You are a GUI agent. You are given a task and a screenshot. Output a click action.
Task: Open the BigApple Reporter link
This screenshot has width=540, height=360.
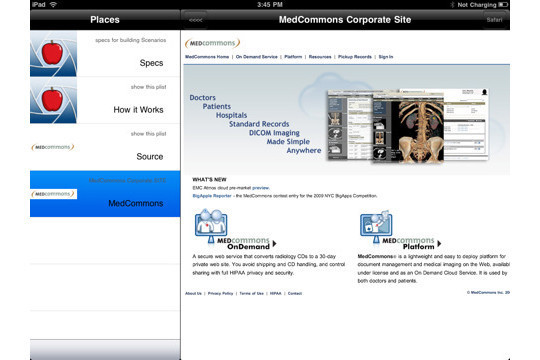(212, 196)
